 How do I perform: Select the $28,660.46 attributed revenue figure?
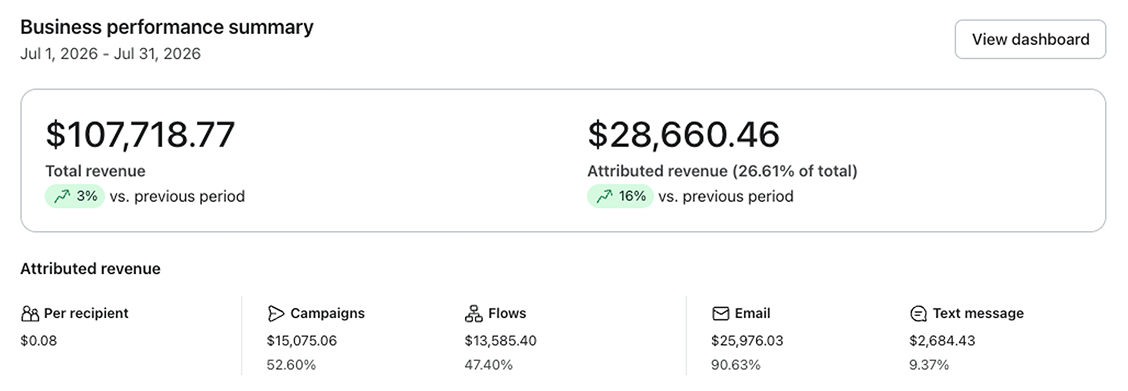(683, 135)
